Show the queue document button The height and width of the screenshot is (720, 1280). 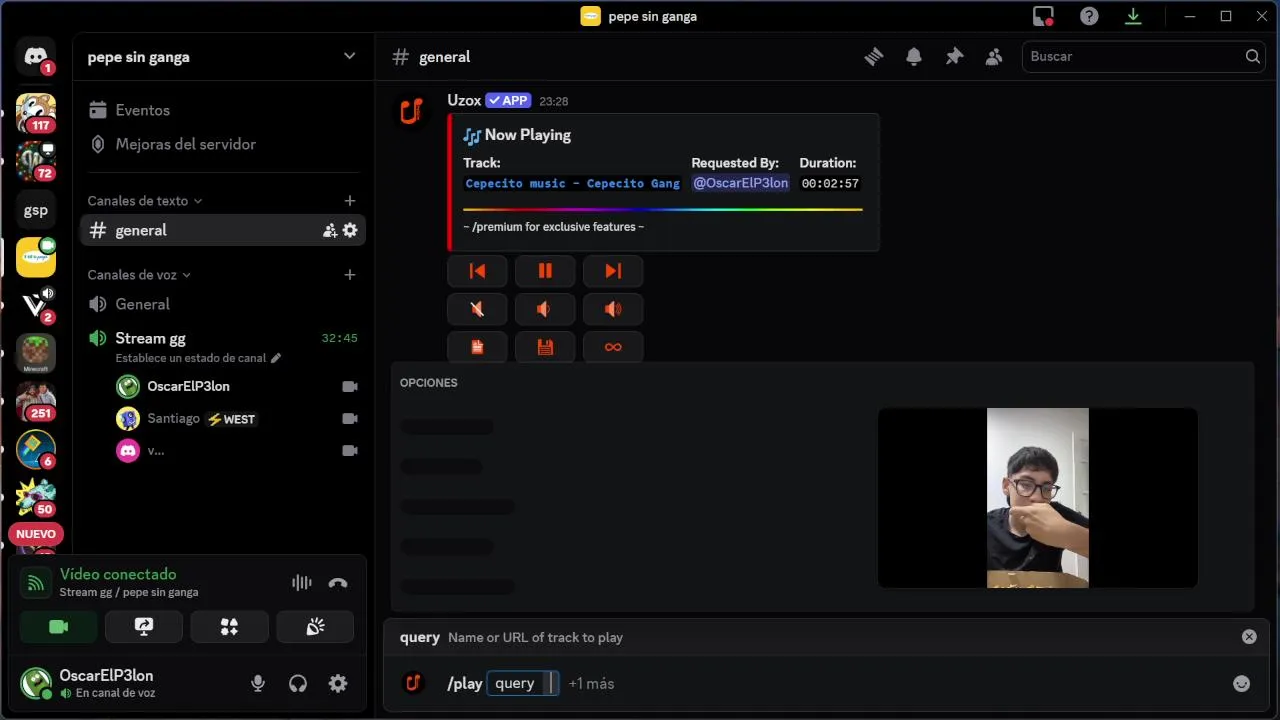477,347
